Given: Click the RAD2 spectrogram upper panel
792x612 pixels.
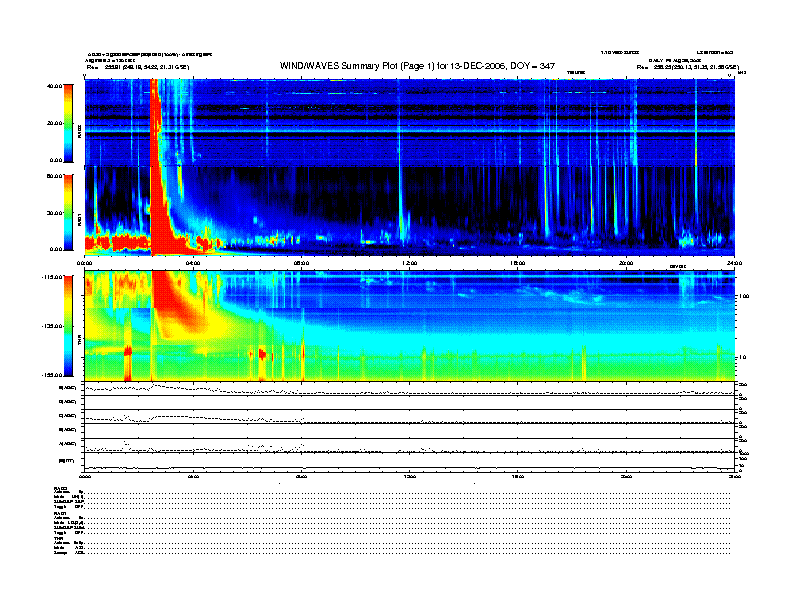Looking at the screenshot, I should tap(409, 122).
